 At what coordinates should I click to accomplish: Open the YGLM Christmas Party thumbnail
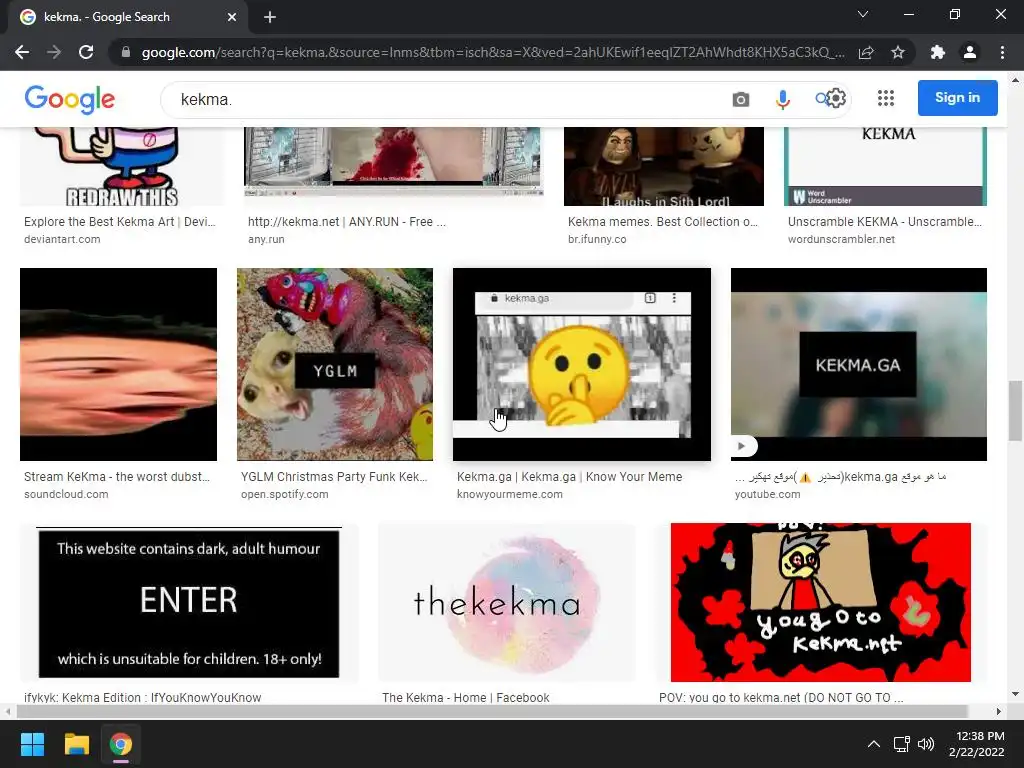[335, 364]
